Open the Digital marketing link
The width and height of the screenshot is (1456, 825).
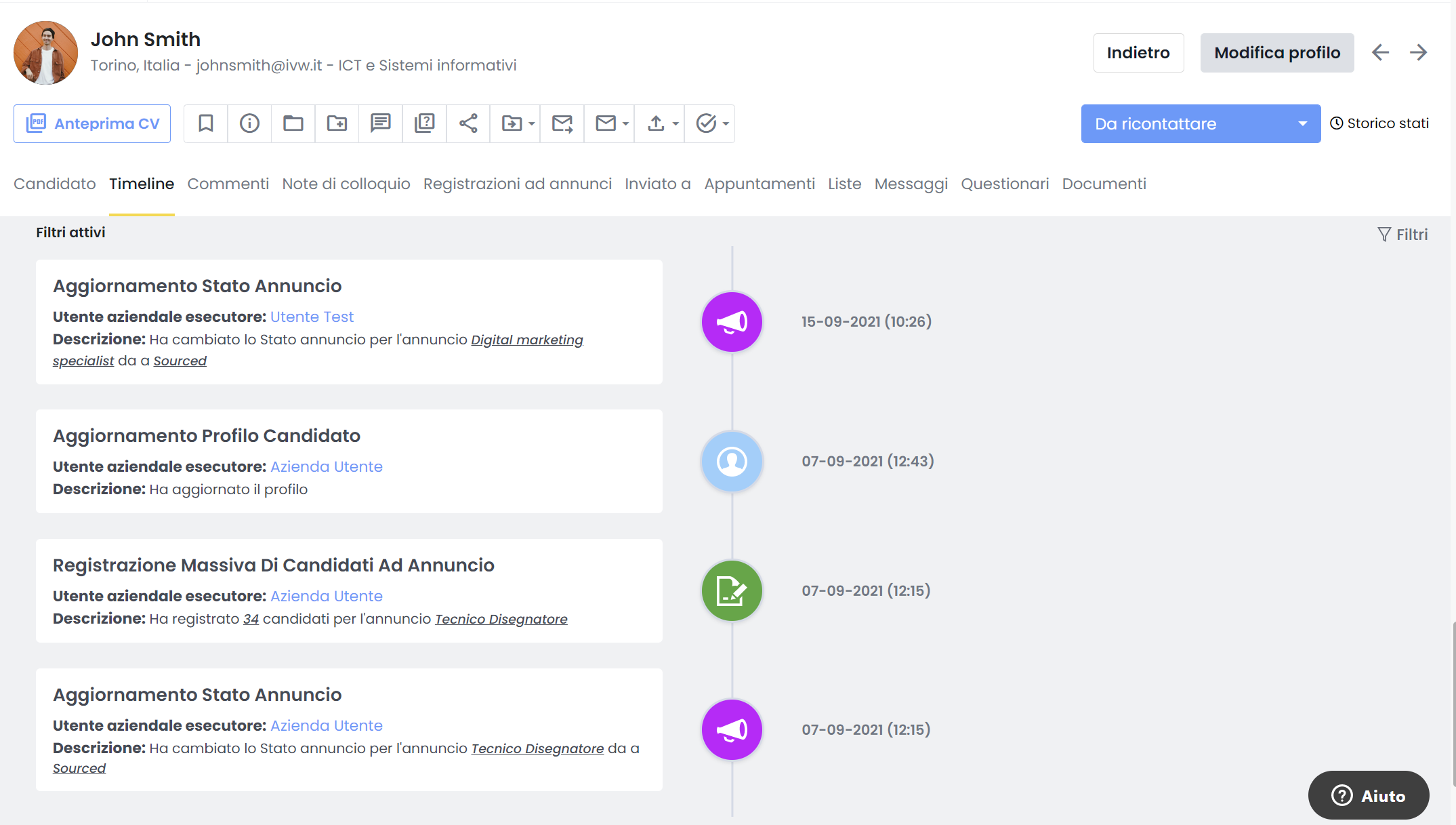click(526, 340)
